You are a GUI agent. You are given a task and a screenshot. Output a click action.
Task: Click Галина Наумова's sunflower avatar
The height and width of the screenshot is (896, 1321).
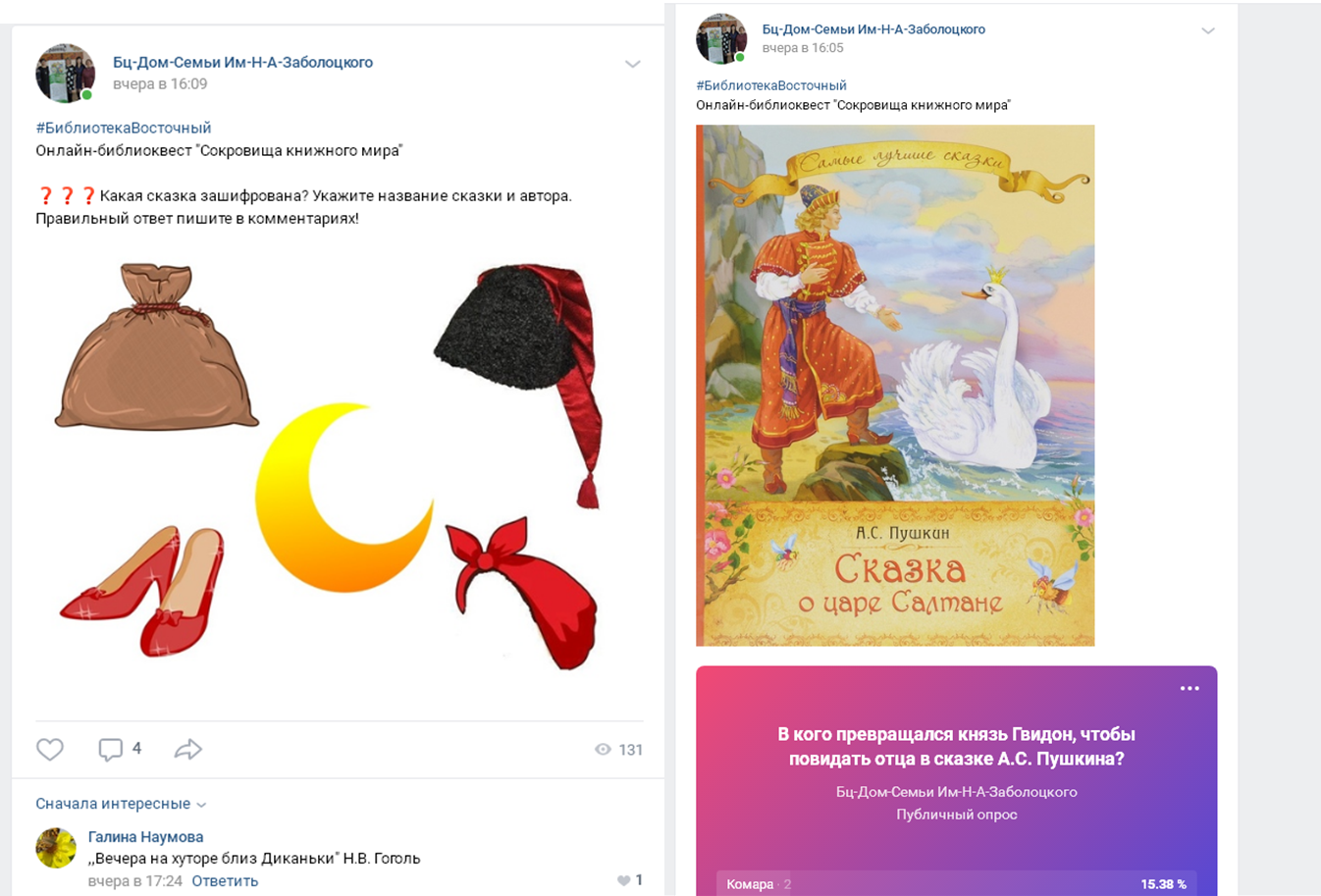point(56,848)
